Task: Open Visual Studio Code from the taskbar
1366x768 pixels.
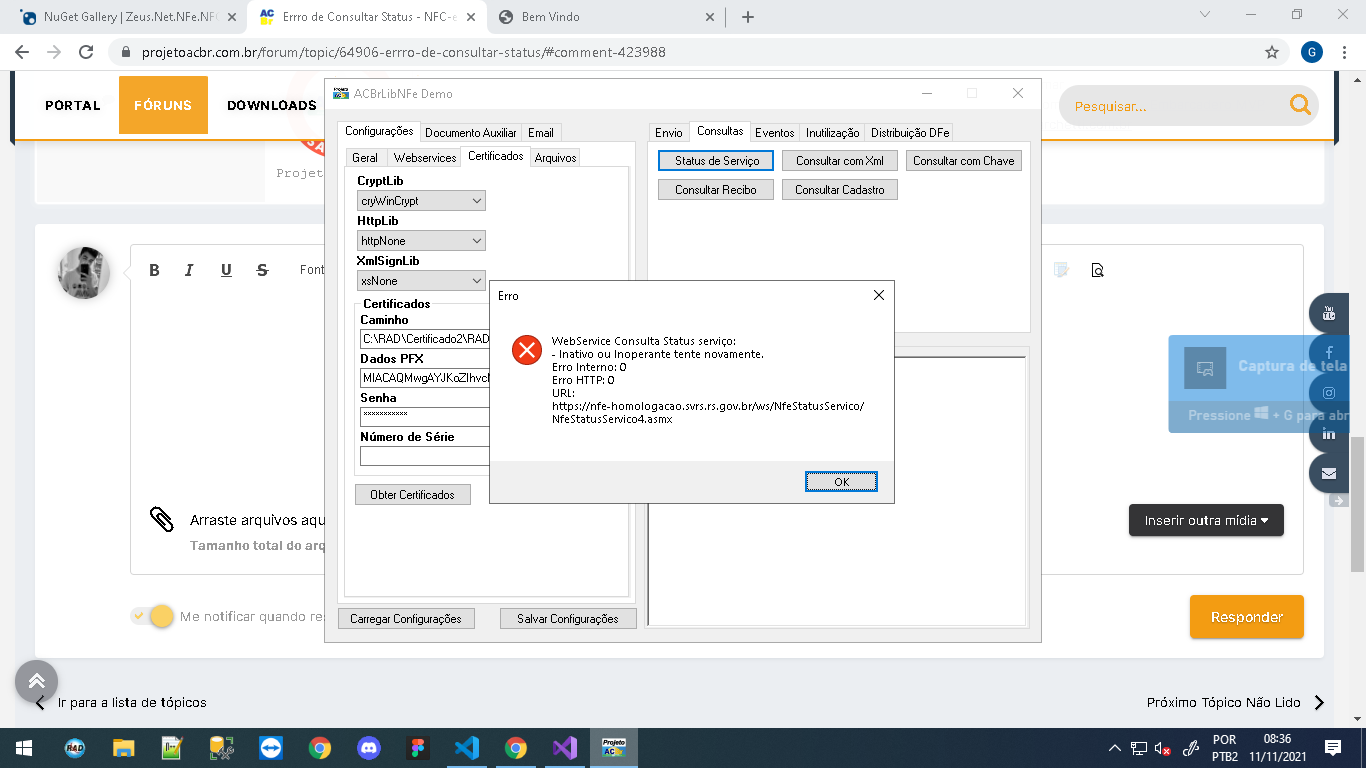Action: coord(466,748)
